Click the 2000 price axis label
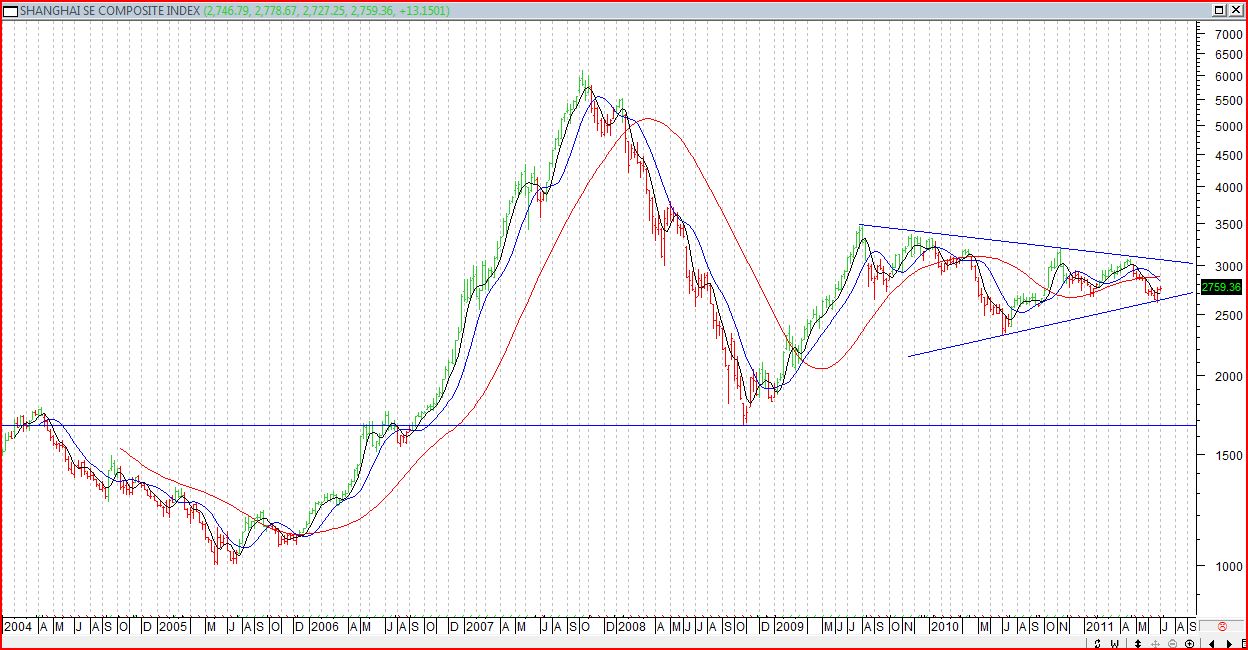This screenshot has width=1248, height=650. tap(1228, 377)
